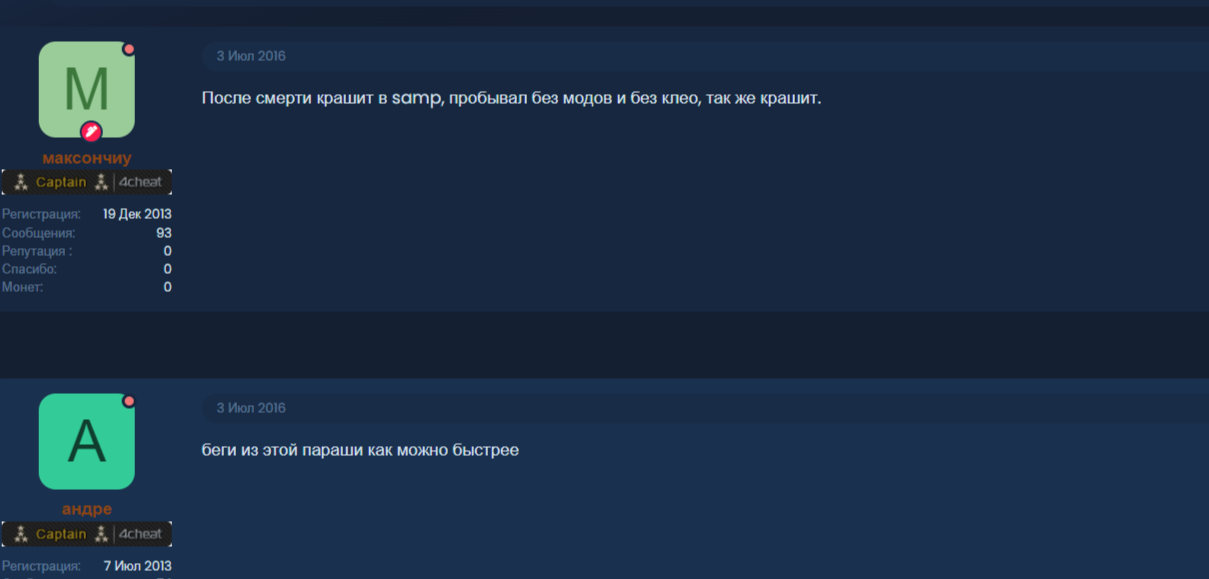This screenshot has width=1209, height=579.
Task: Click максончиу's Captain 4cheat rank banner
Action: (x=87, y=182)
